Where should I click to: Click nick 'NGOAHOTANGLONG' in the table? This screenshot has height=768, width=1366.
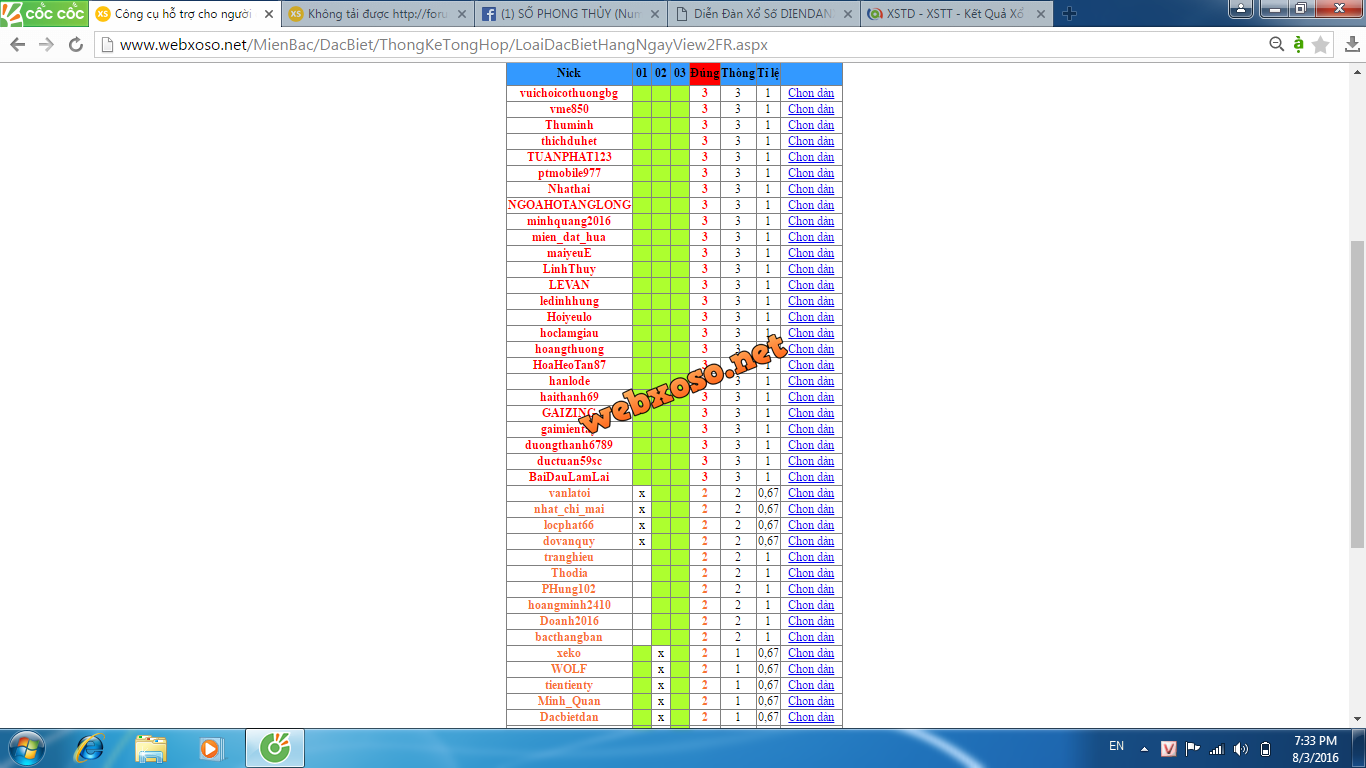[569, 205]
